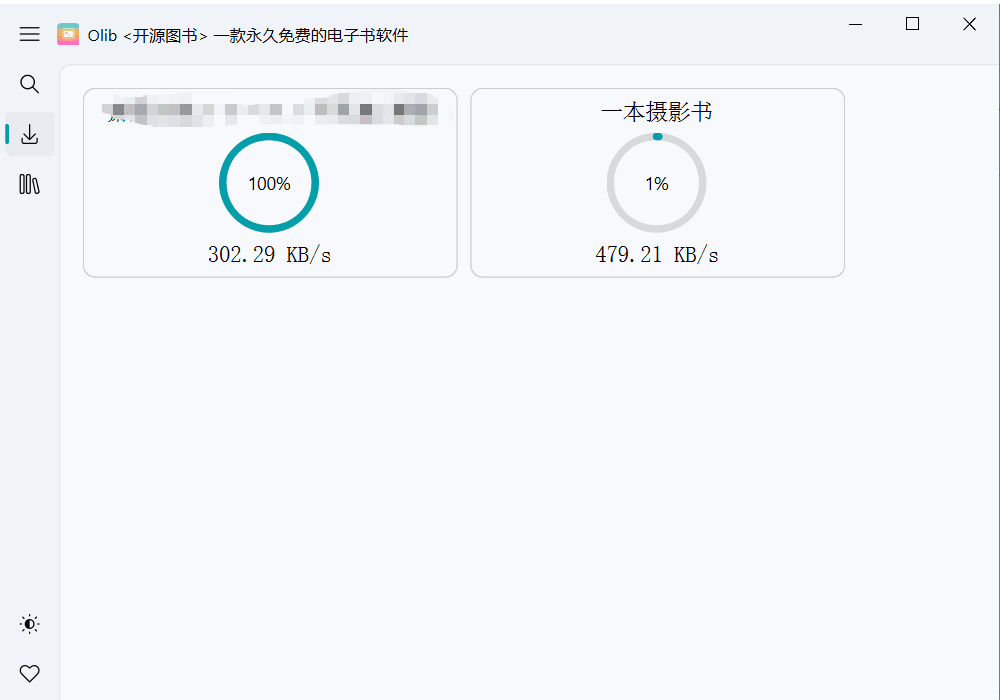Image resolution: width=1002 pixels, height=700 pixels.
Task: Click the Olib app logo icon
Action: (68, 34)
